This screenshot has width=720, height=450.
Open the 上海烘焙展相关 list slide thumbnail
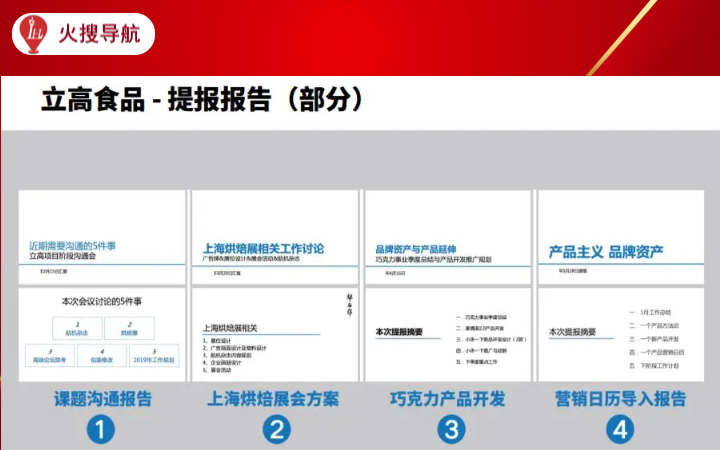(x=275, y=334)
